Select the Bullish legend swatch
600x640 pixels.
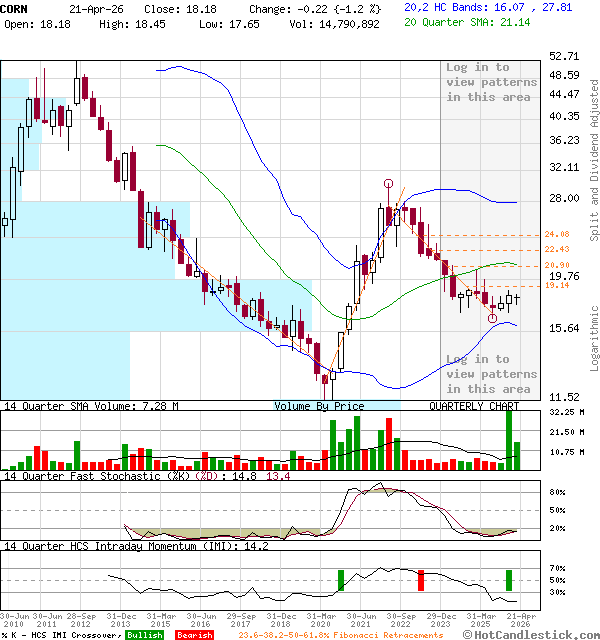pyautogui.click(x=144, y=635)
